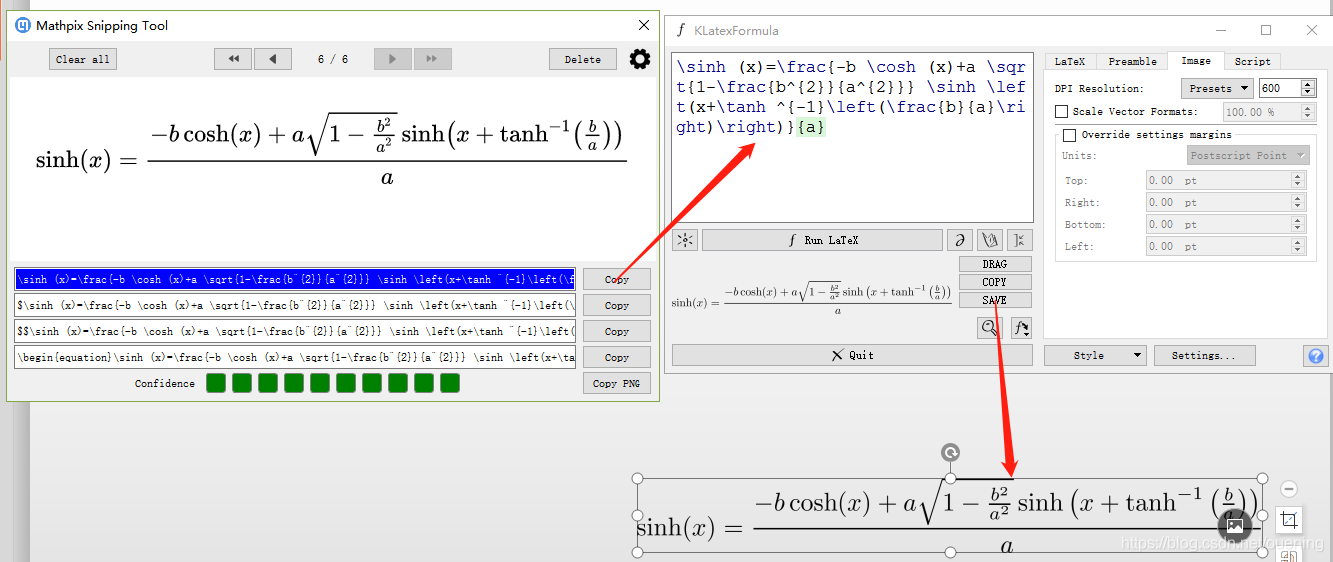Open the formula library book icon
Image resolution: width=1333 pixels, height=562 pixels.
[989, 240]
